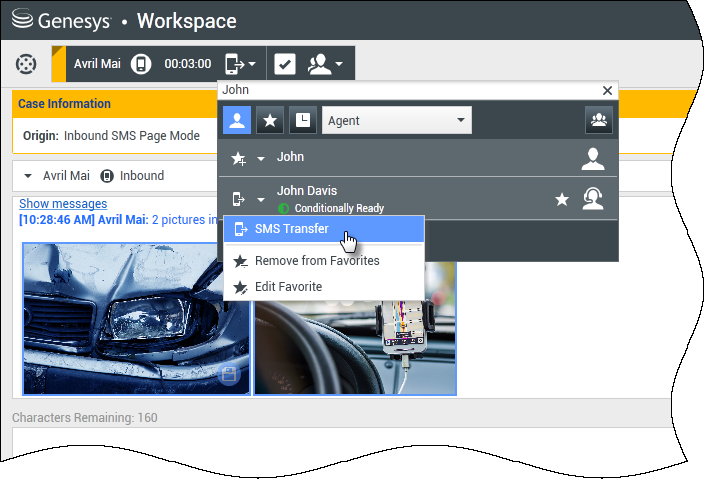Click the Show messages link
705x479 pixels.
coord(63,204)
